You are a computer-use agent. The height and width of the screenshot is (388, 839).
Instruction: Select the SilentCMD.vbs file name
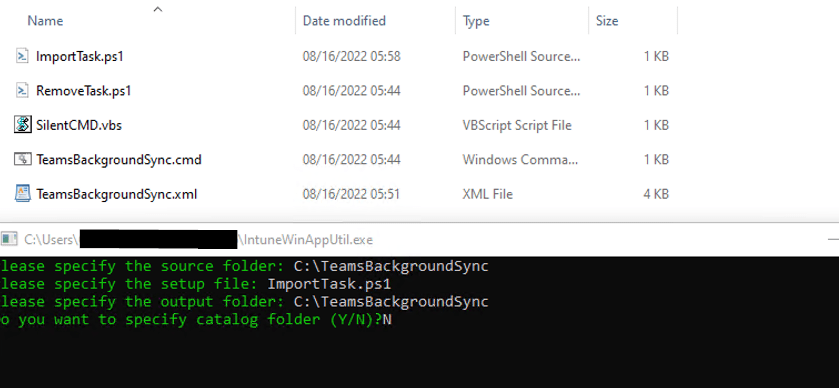coord(79,125)
